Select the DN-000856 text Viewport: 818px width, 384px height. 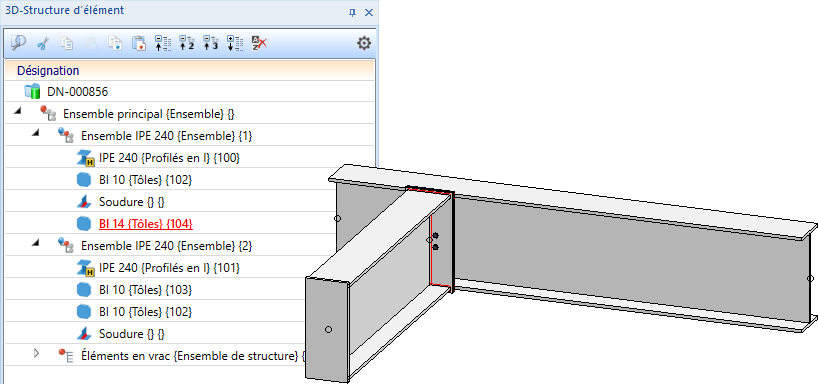coord(78,92)
